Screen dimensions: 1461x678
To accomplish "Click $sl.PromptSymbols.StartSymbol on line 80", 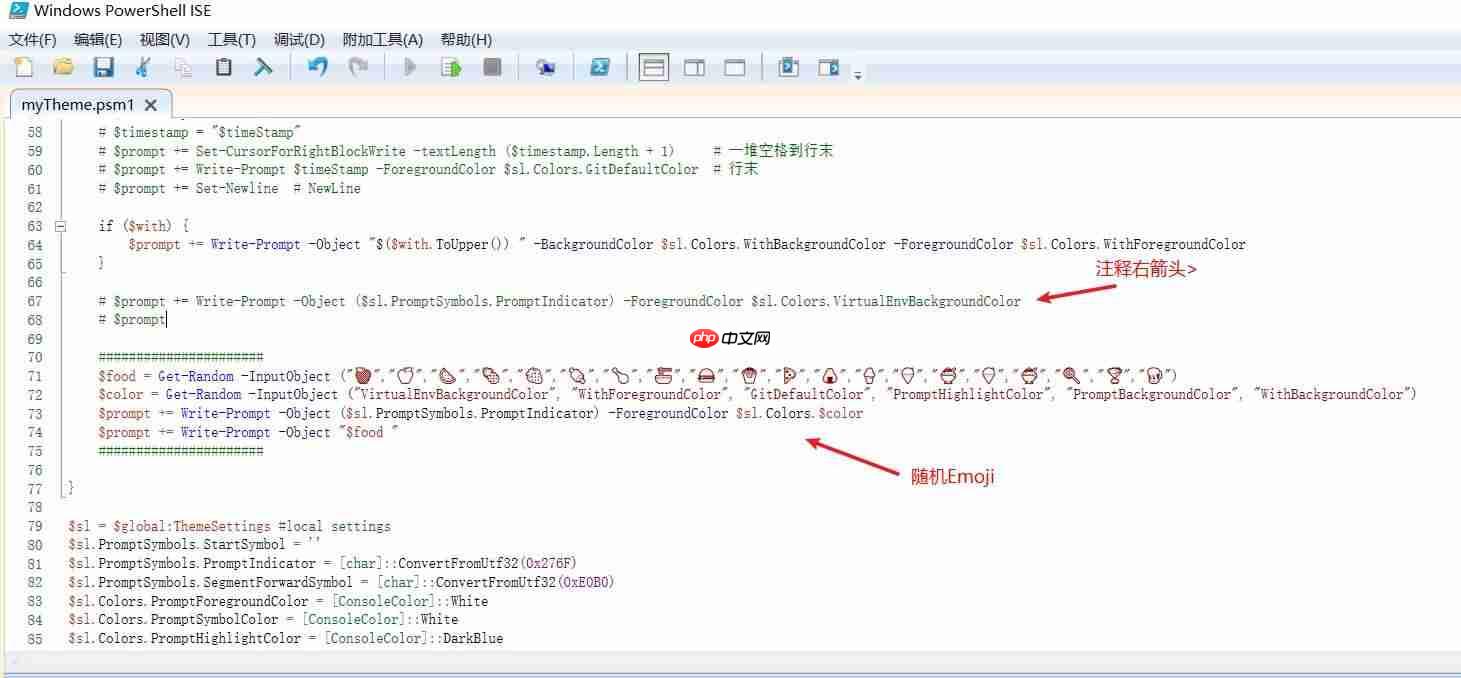I will pos(177,545).
